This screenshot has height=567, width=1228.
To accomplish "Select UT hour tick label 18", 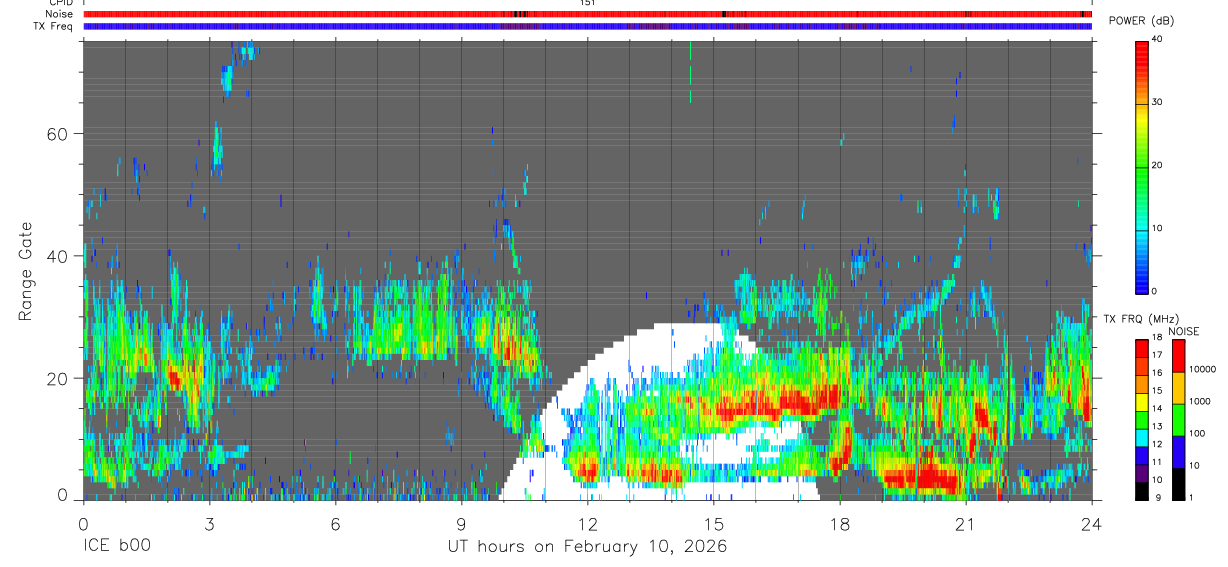I will [839, 523].
